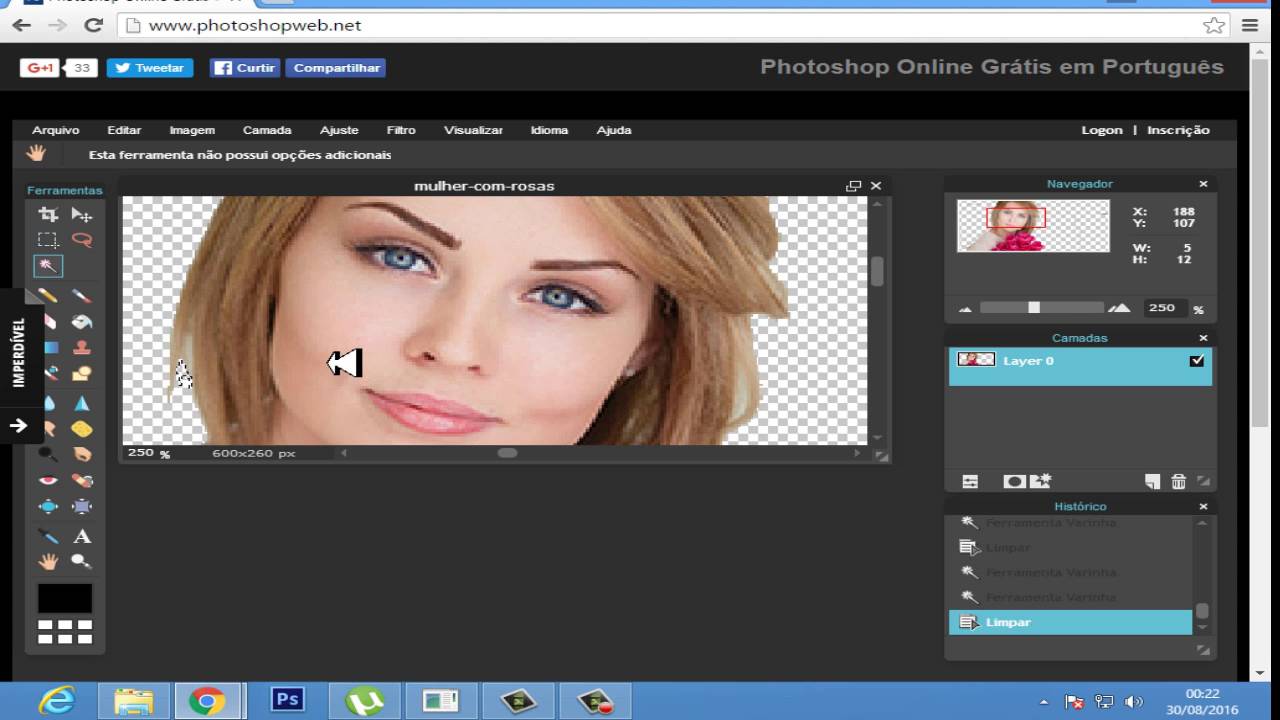Click the Inscrição link

click(x=1178, y=130)
